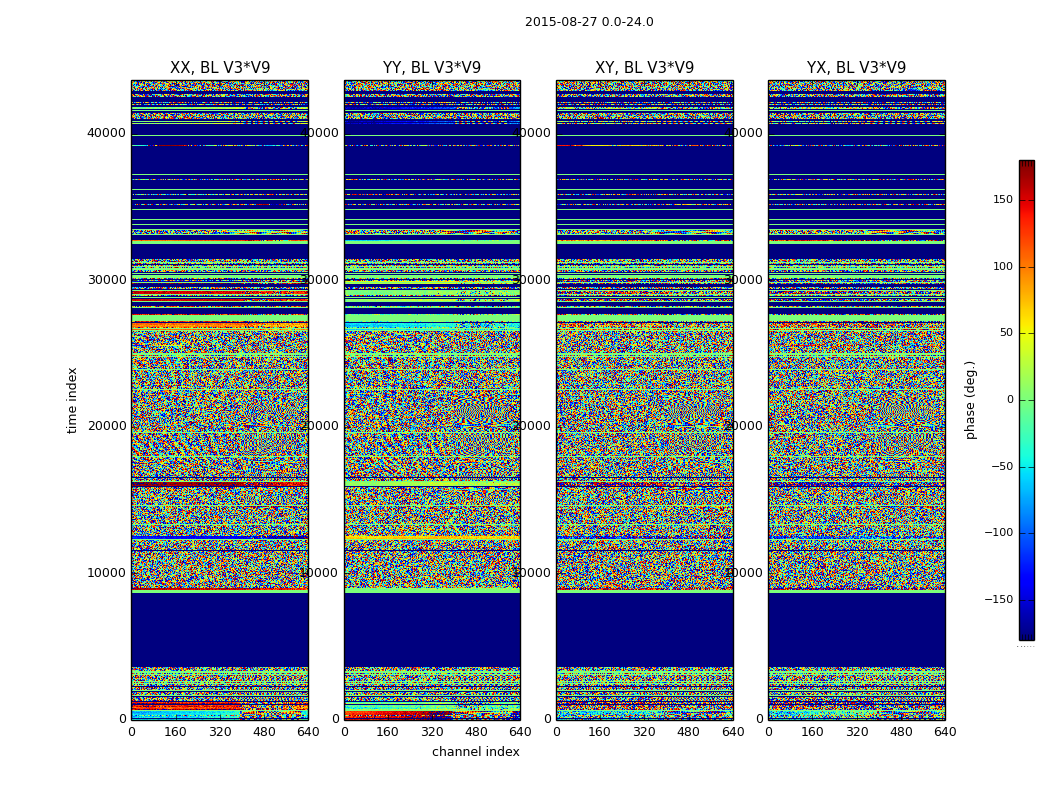This screenshot has height=800, width=1050.
Task: Click the −50 tick on the colorbar
Action: 1002,467
